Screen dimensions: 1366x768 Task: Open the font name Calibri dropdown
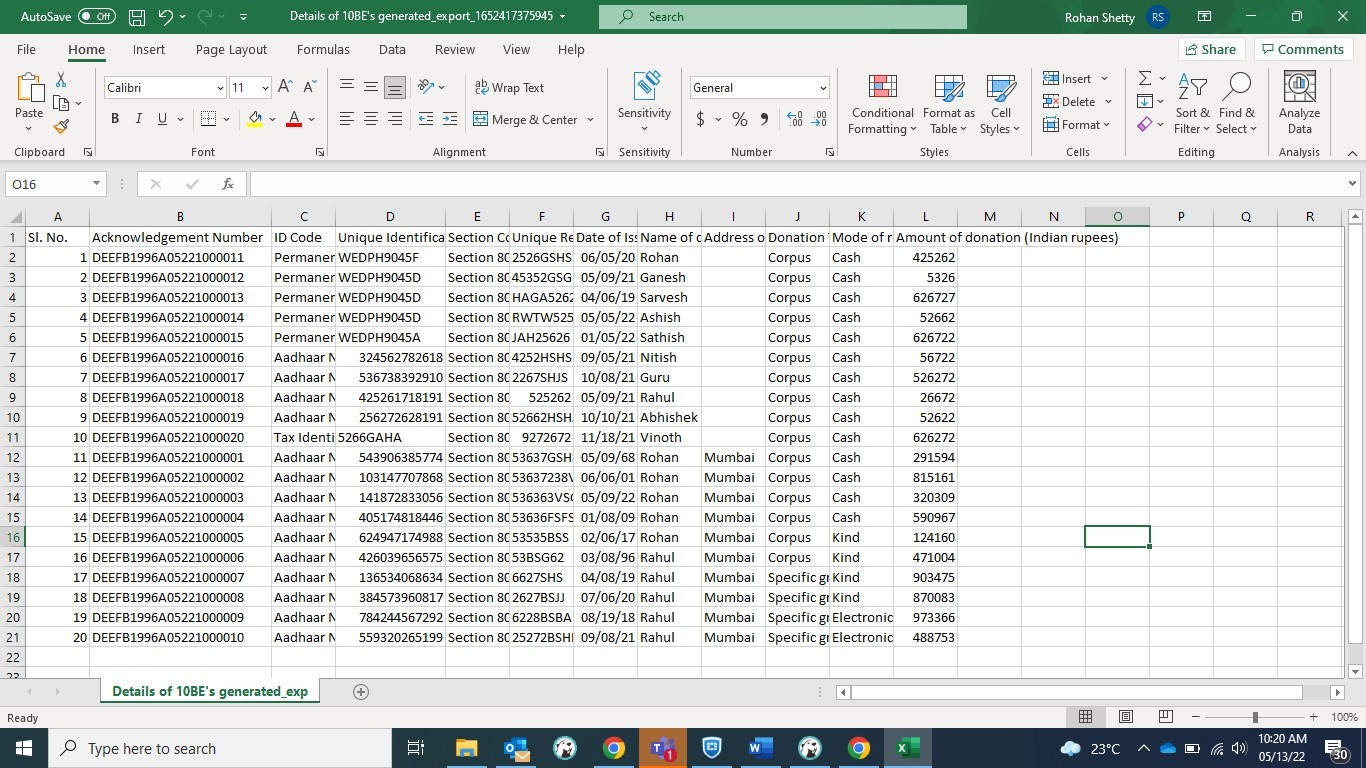220,88
